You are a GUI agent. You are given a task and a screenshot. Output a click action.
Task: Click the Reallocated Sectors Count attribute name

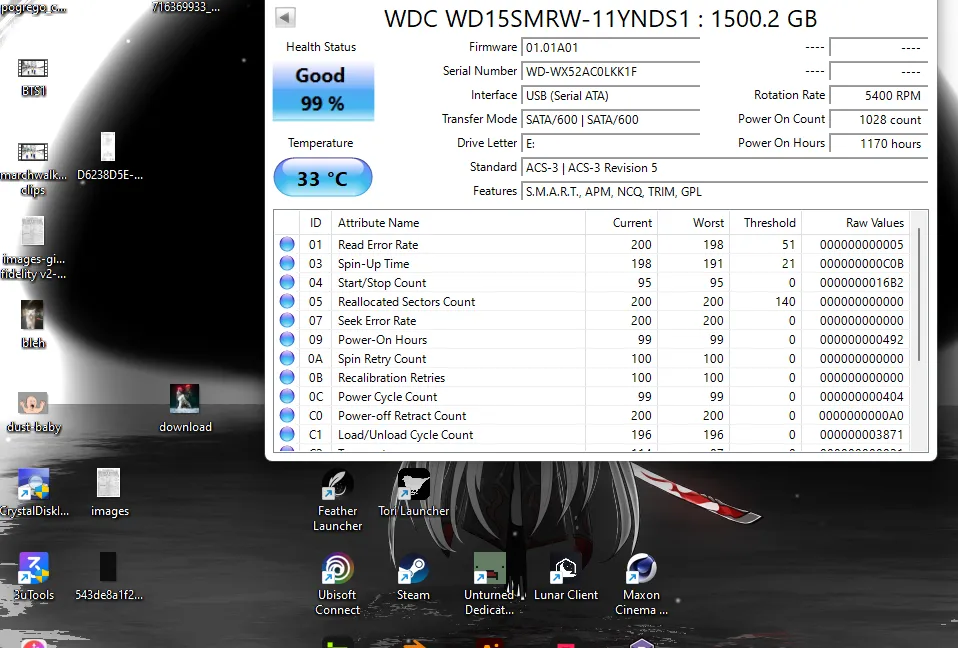[406, 302]
